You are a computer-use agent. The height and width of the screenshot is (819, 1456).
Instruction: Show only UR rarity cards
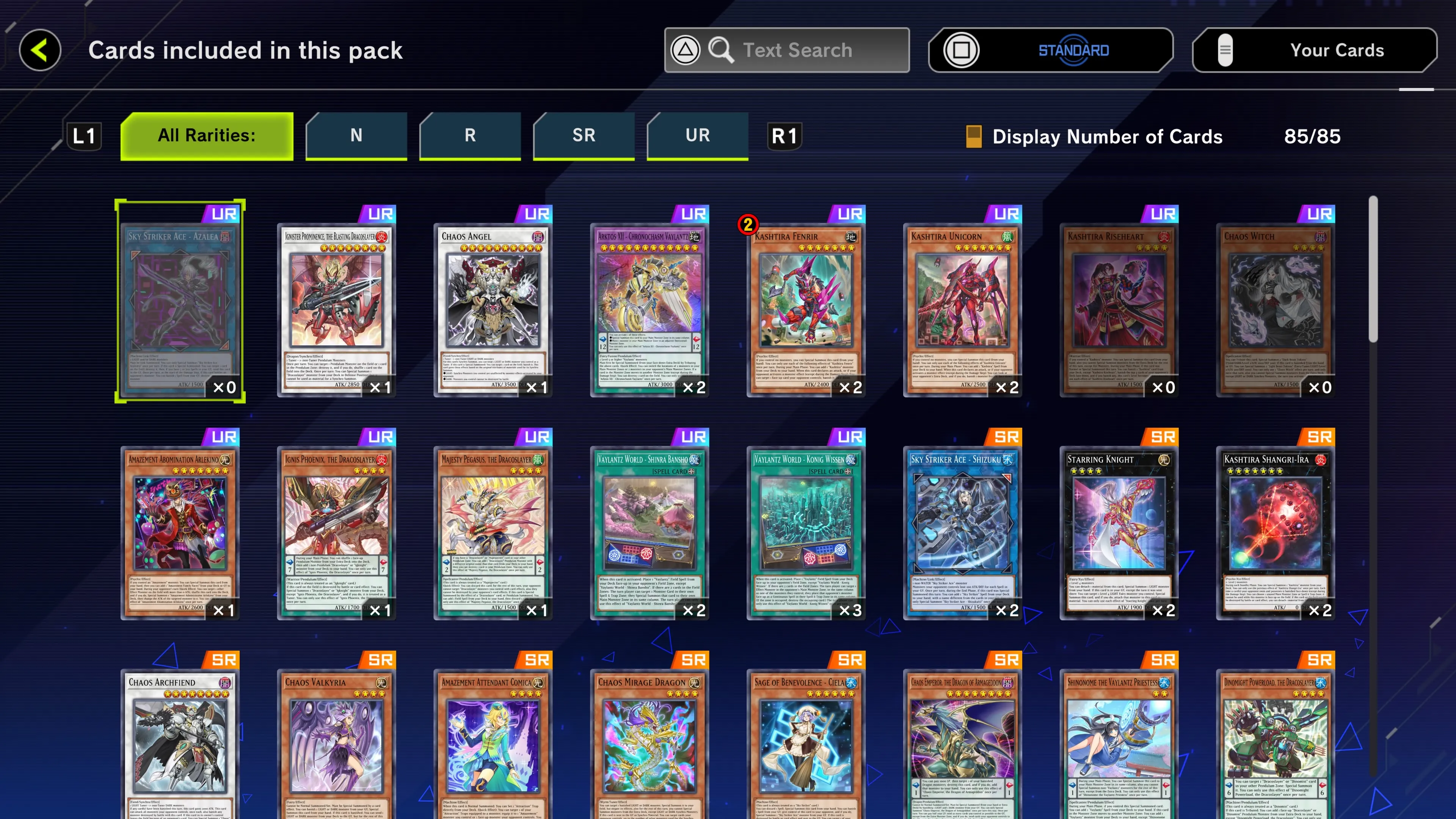698,136
